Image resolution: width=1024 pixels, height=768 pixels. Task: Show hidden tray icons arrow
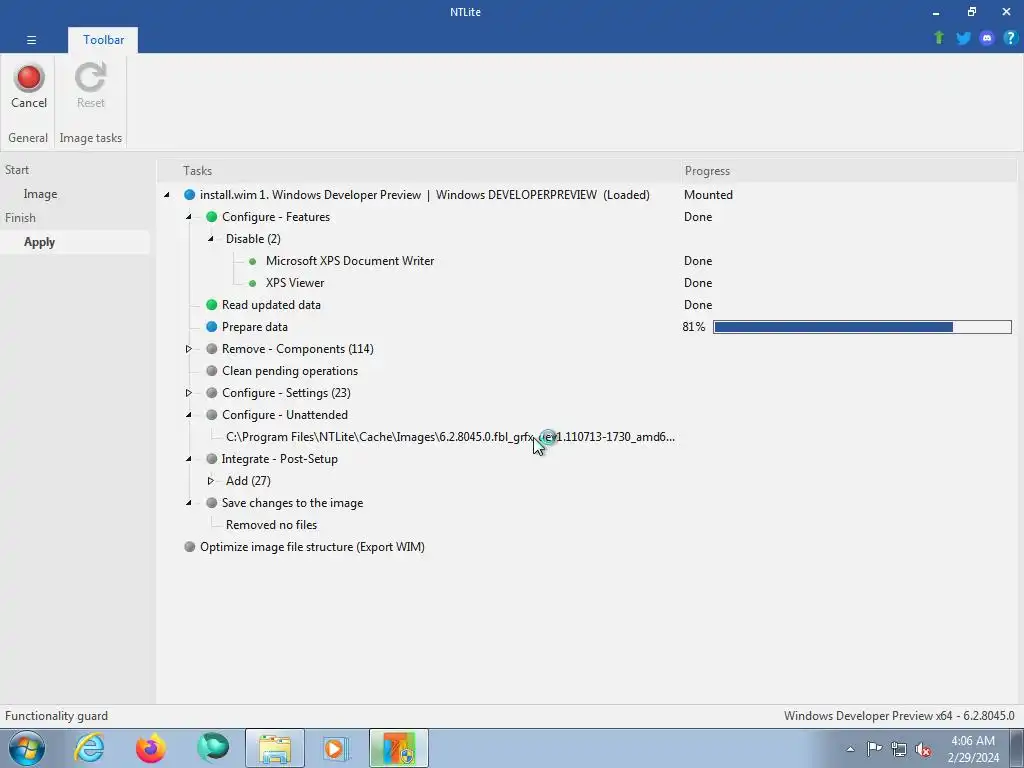(850, 749)
